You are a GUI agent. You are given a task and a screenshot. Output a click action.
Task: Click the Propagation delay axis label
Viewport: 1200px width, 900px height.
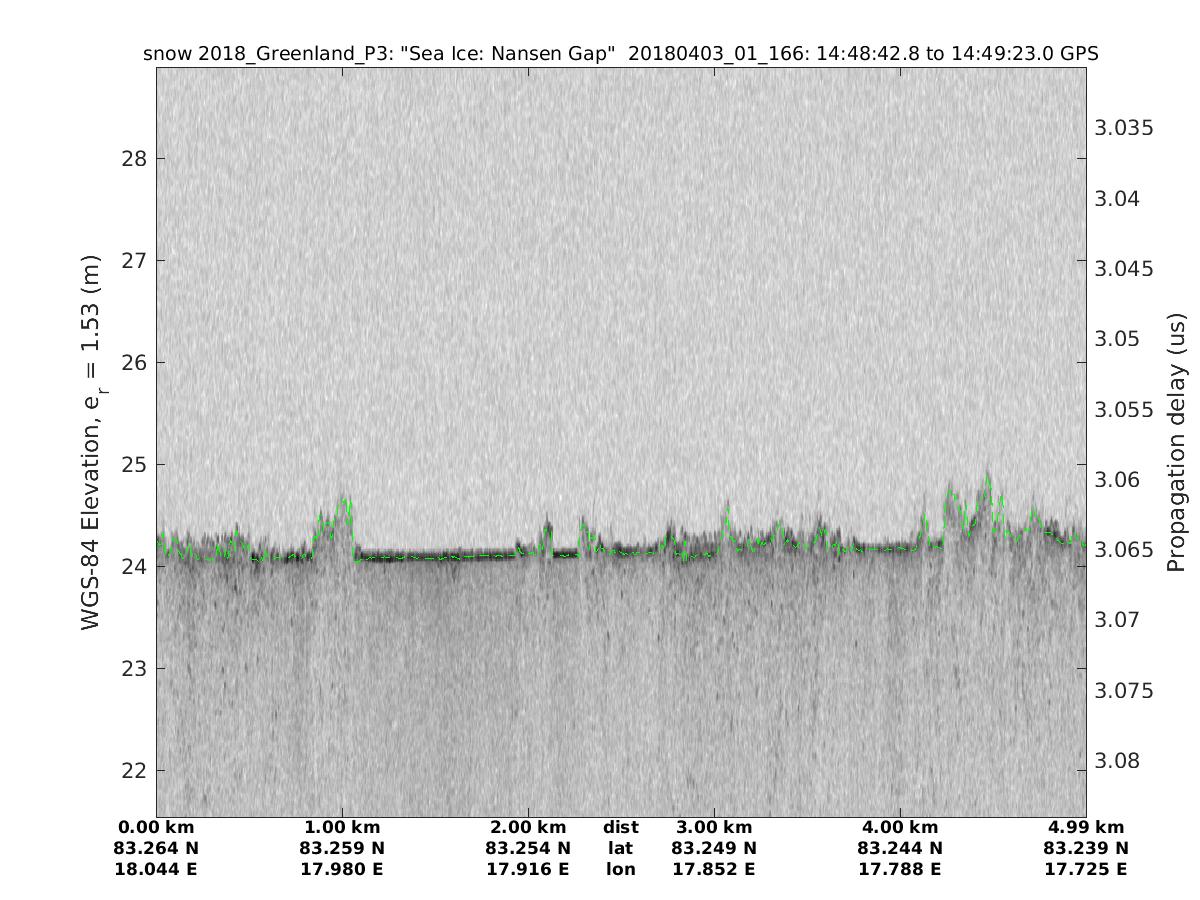click(x=1176, y=442)
